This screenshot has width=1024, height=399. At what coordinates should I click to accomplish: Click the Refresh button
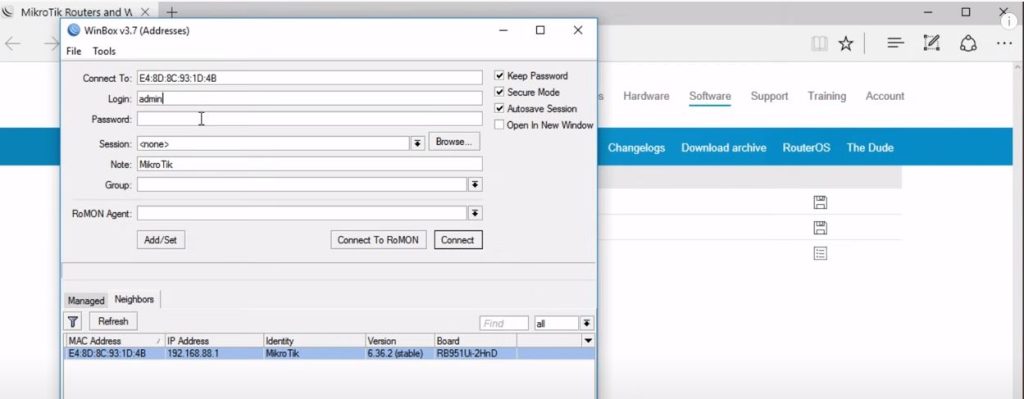tap(113, 321)
